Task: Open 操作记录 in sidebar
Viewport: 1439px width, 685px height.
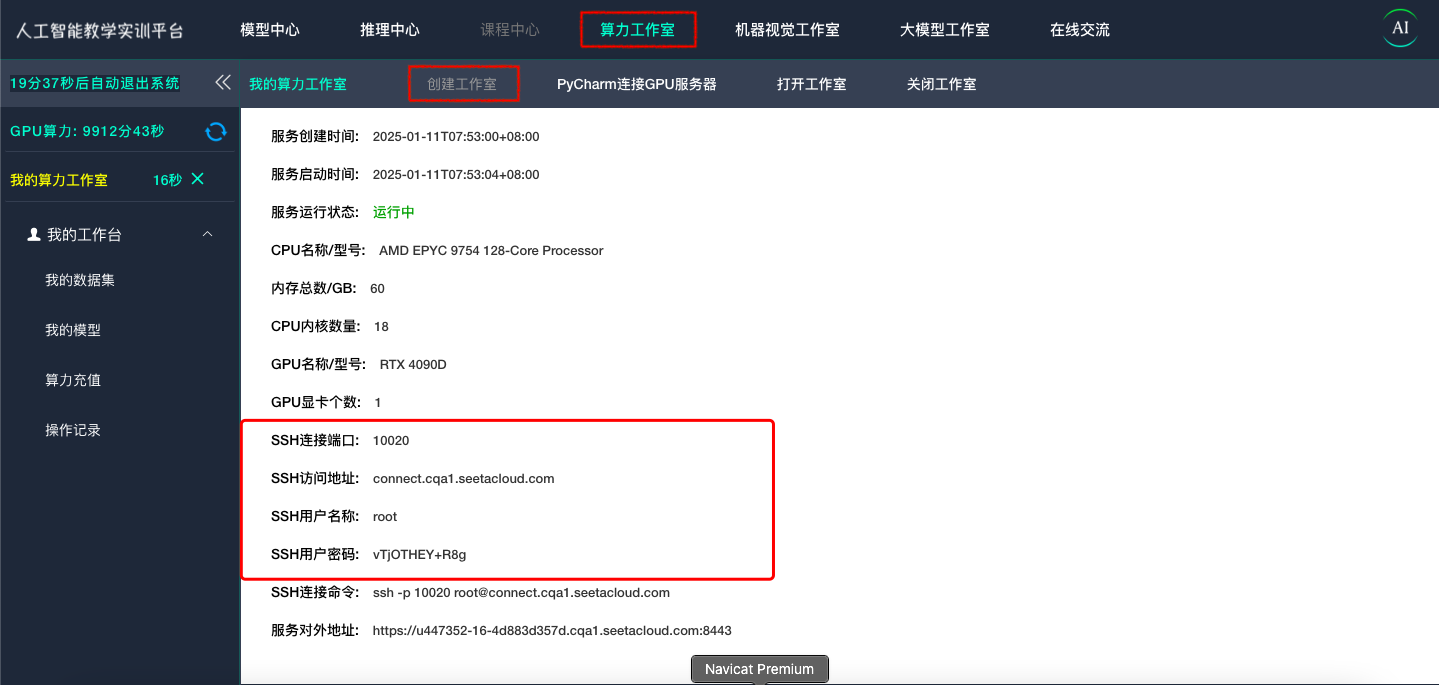Action: 73,430
